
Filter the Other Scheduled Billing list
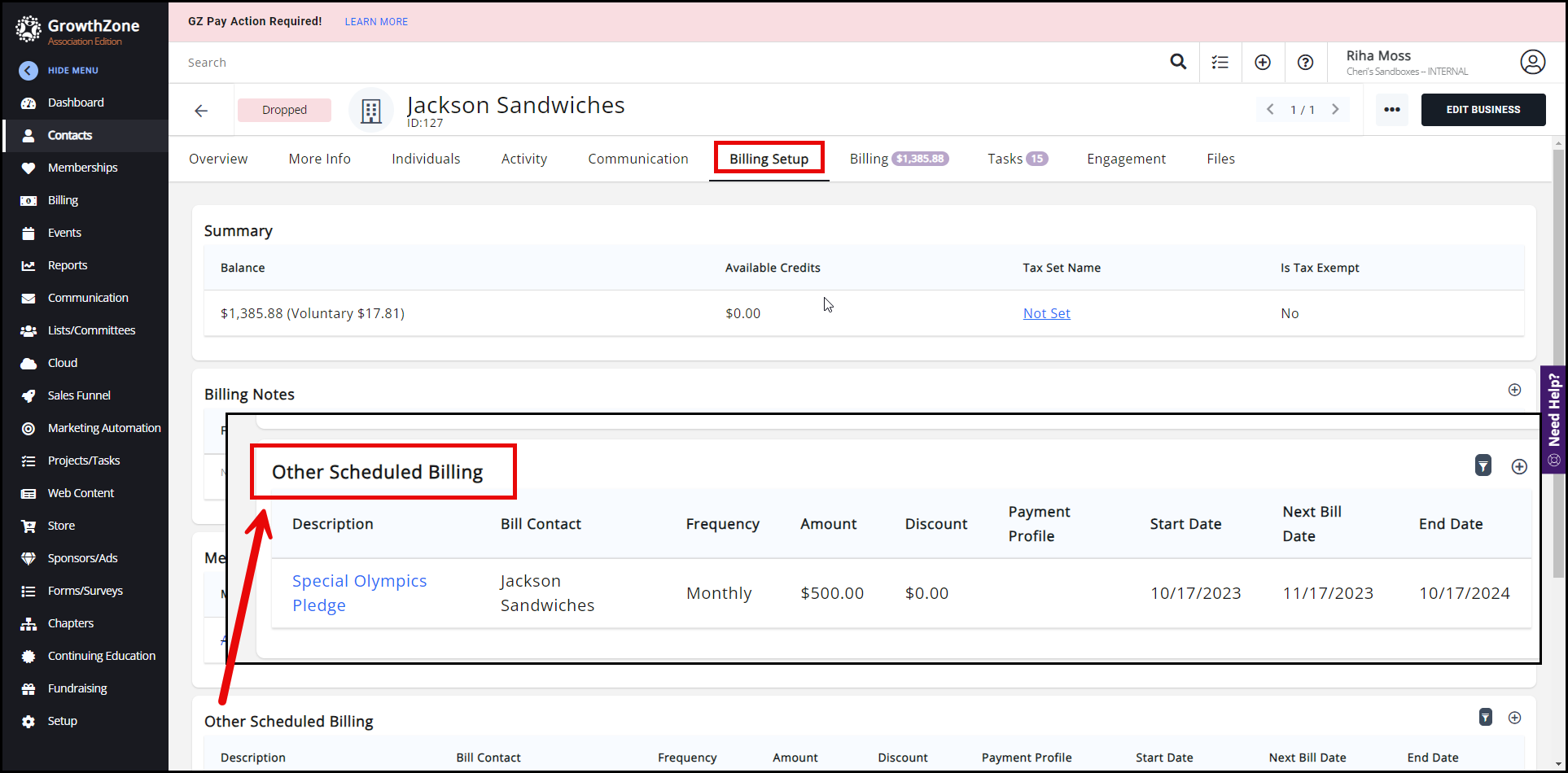tap(1485, 717)
